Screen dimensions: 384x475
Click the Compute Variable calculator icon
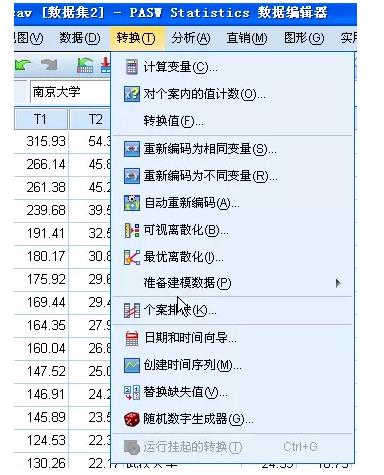coord(132,67)
